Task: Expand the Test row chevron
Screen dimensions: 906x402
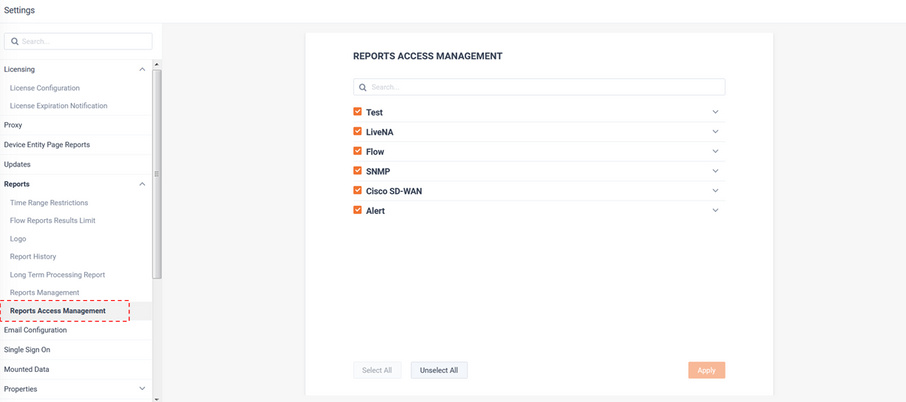Action: click(715, 112)
